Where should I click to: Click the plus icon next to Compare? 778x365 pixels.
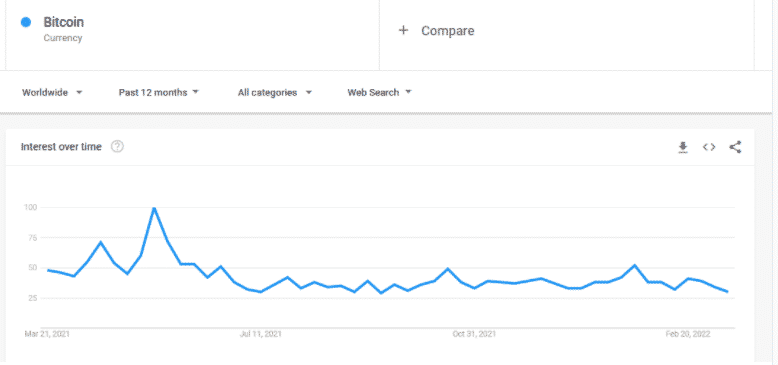(403, 31)
